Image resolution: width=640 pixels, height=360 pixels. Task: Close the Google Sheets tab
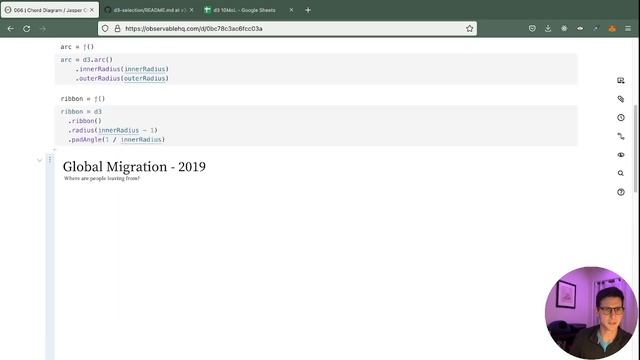[x=291, y=10]
